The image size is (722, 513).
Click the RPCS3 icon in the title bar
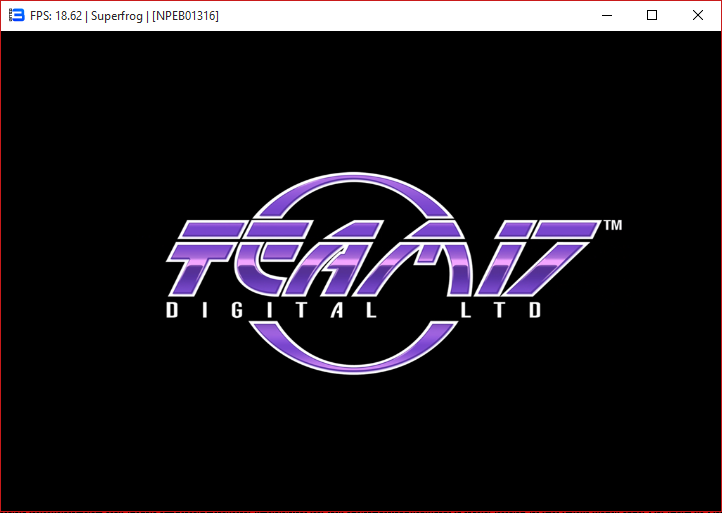coord(16,16)
